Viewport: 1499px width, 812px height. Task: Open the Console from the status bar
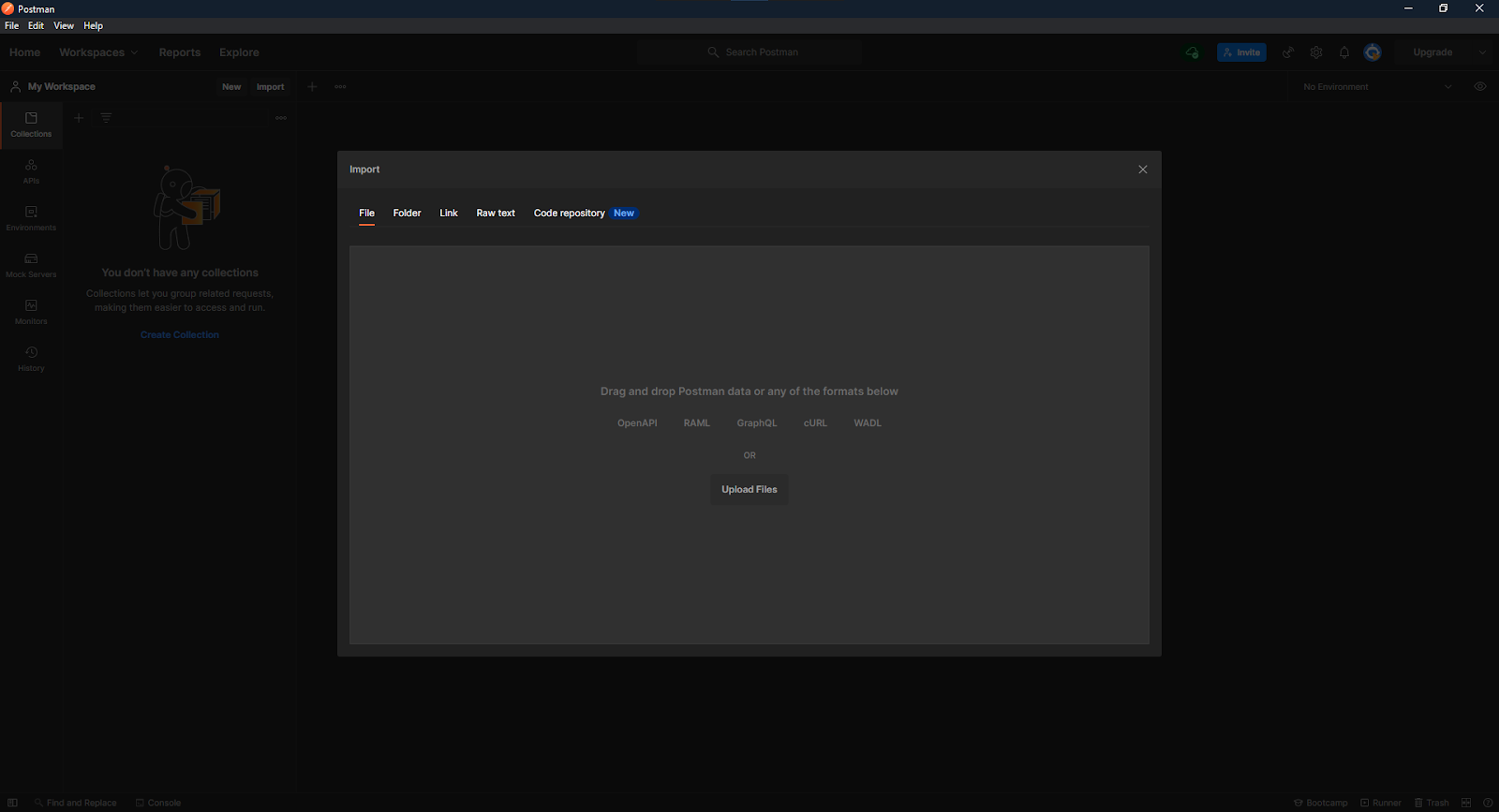(158, 803)
